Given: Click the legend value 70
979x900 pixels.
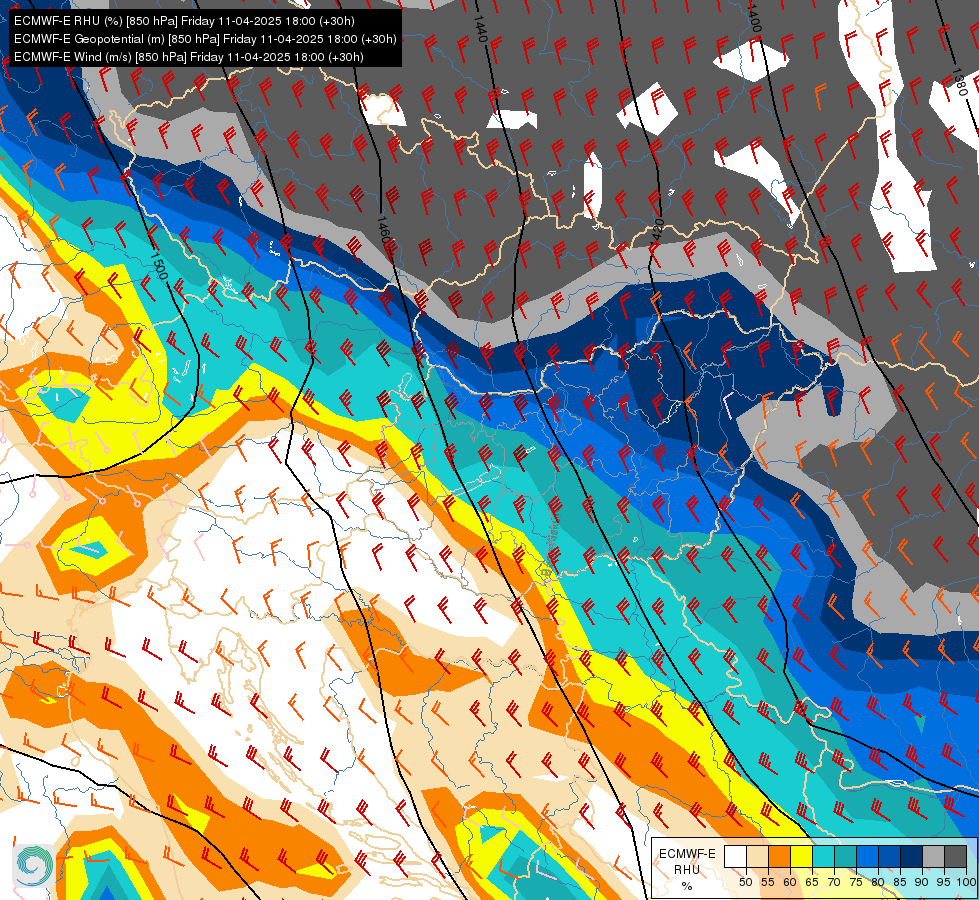Looking at the screenshot, I should [x=834, y=882].
